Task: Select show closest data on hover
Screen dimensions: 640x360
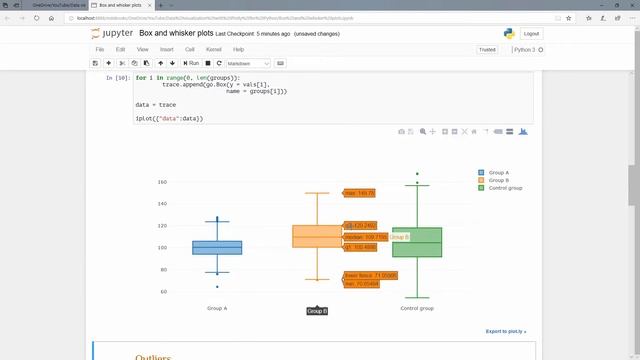Action: pos(498,131)
